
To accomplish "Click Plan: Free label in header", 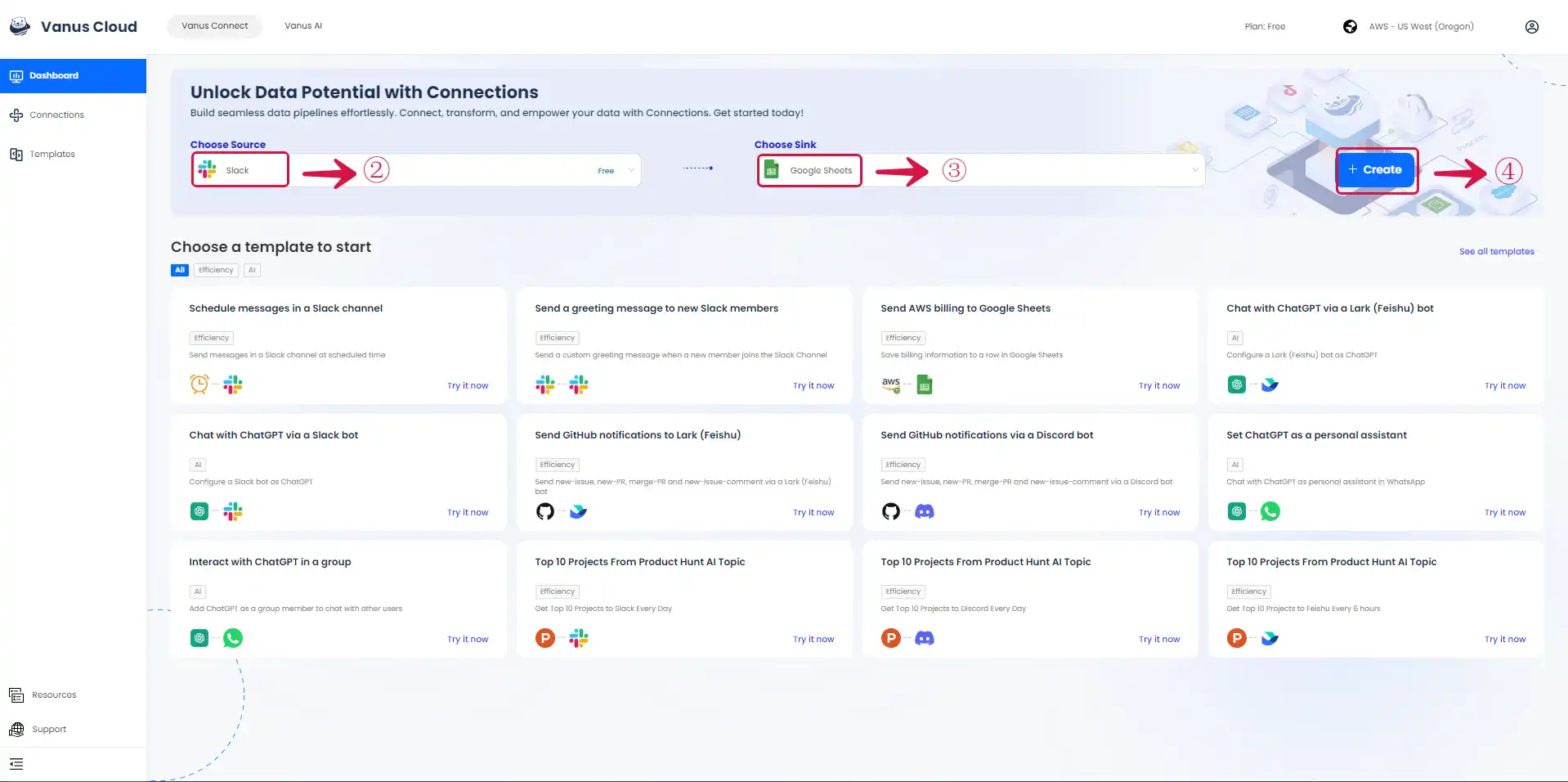I will 1265,26.
